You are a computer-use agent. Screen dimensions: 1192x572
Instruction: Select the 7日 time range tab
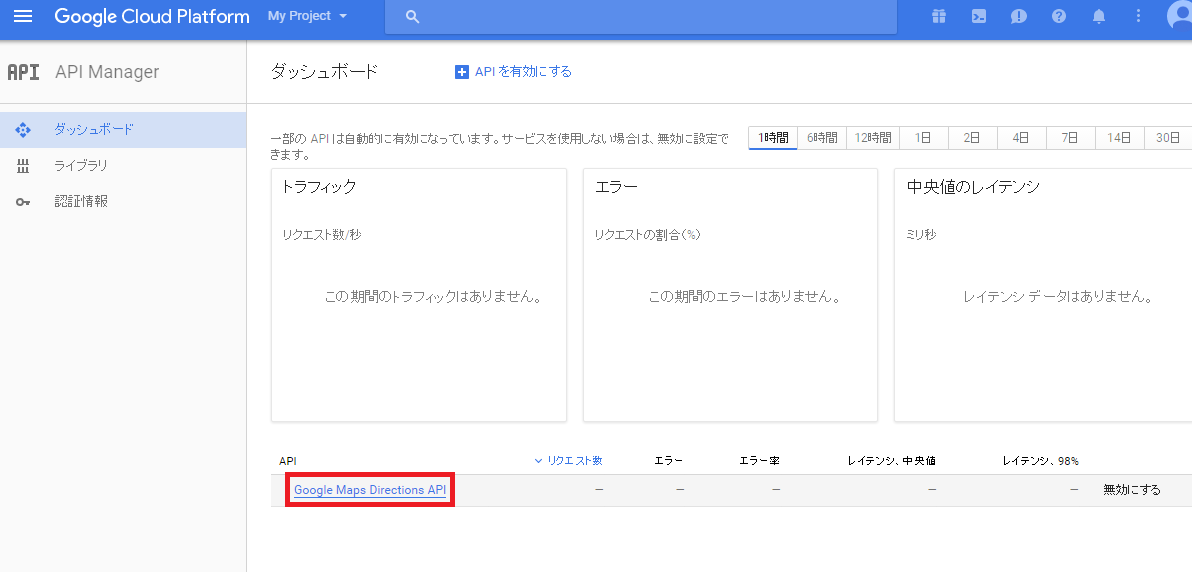coord(1070,138)
